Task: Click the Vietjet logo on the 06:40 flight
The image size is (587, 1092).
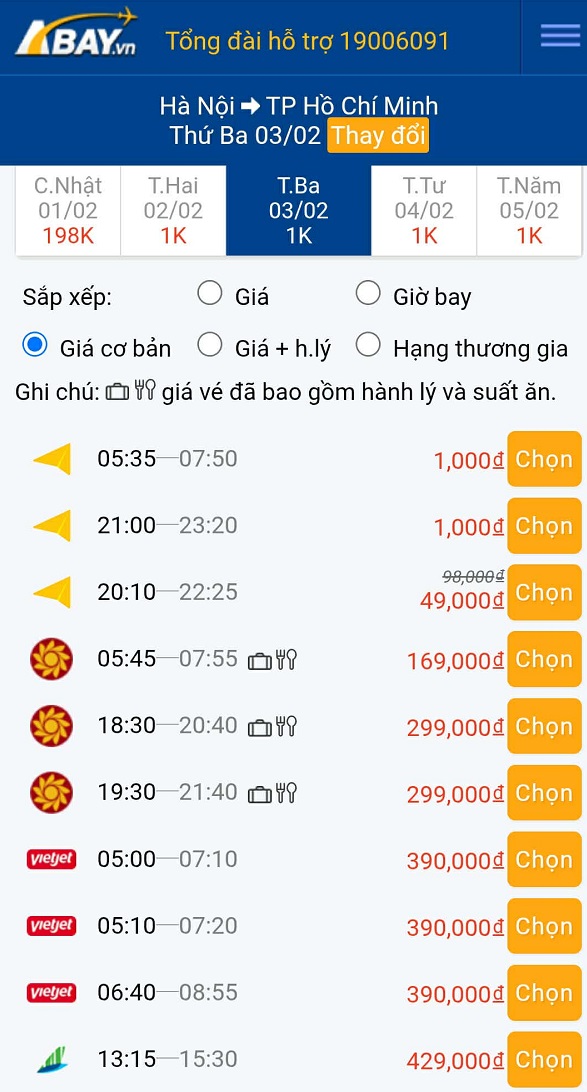Action: (48, 993)
